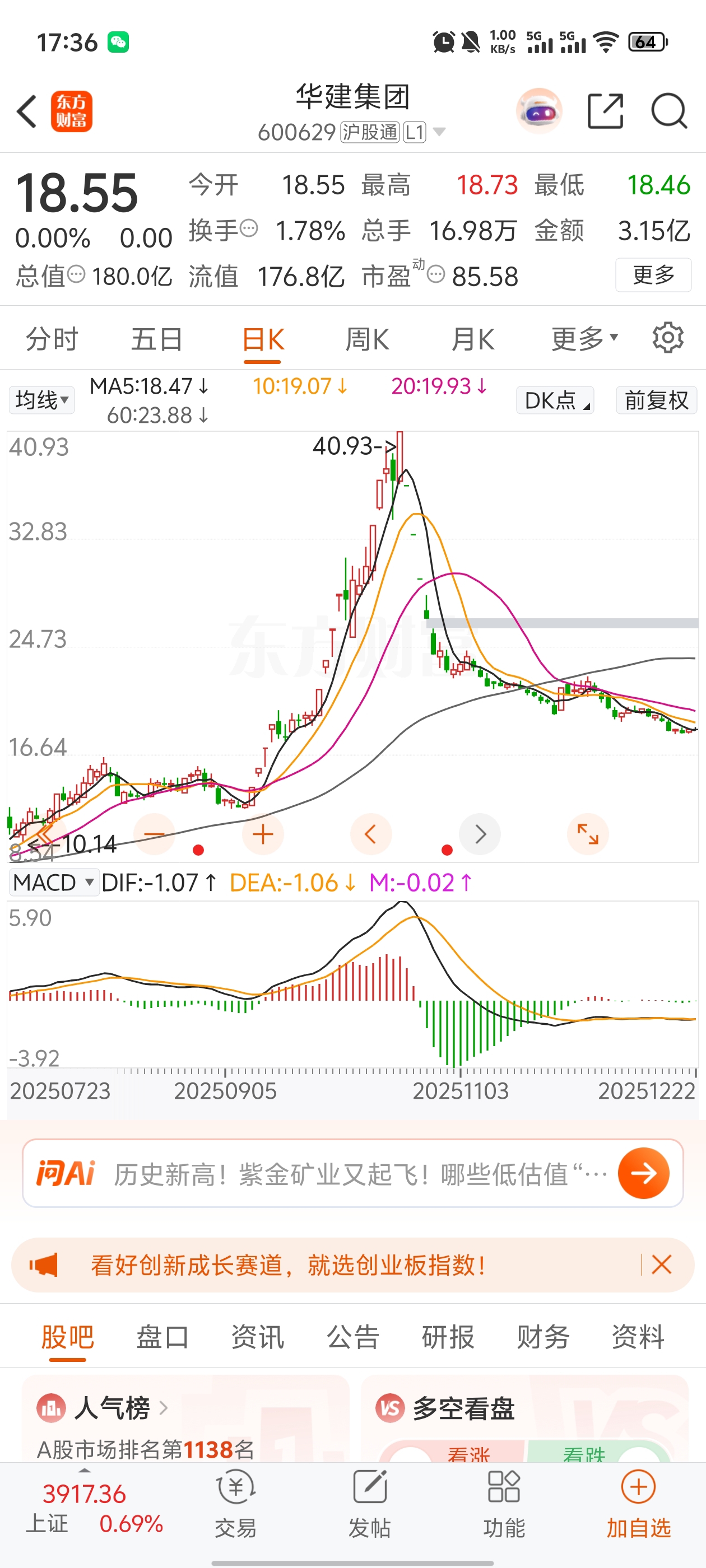Switch to 月K chart tab
The height and width of the screenshot is (1568, 706).
(x=473, y=338)
